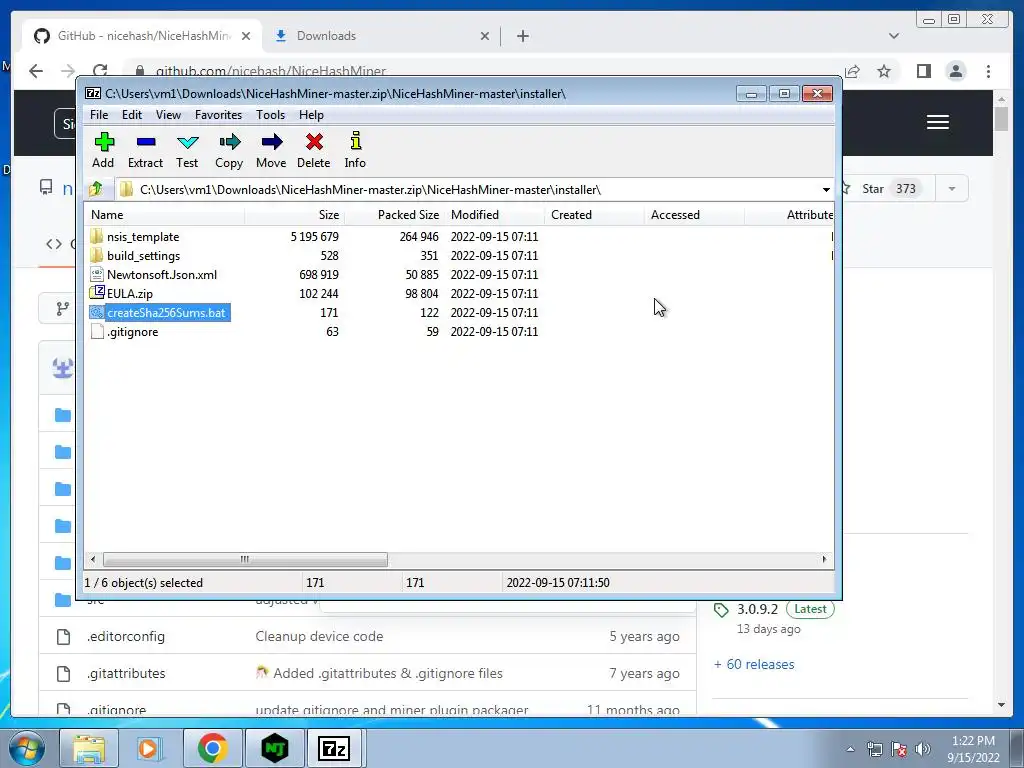The width and height of the screenshot is (1024, 768).
Task: Click the 7z taskbar icon
Action: (334, 748)
